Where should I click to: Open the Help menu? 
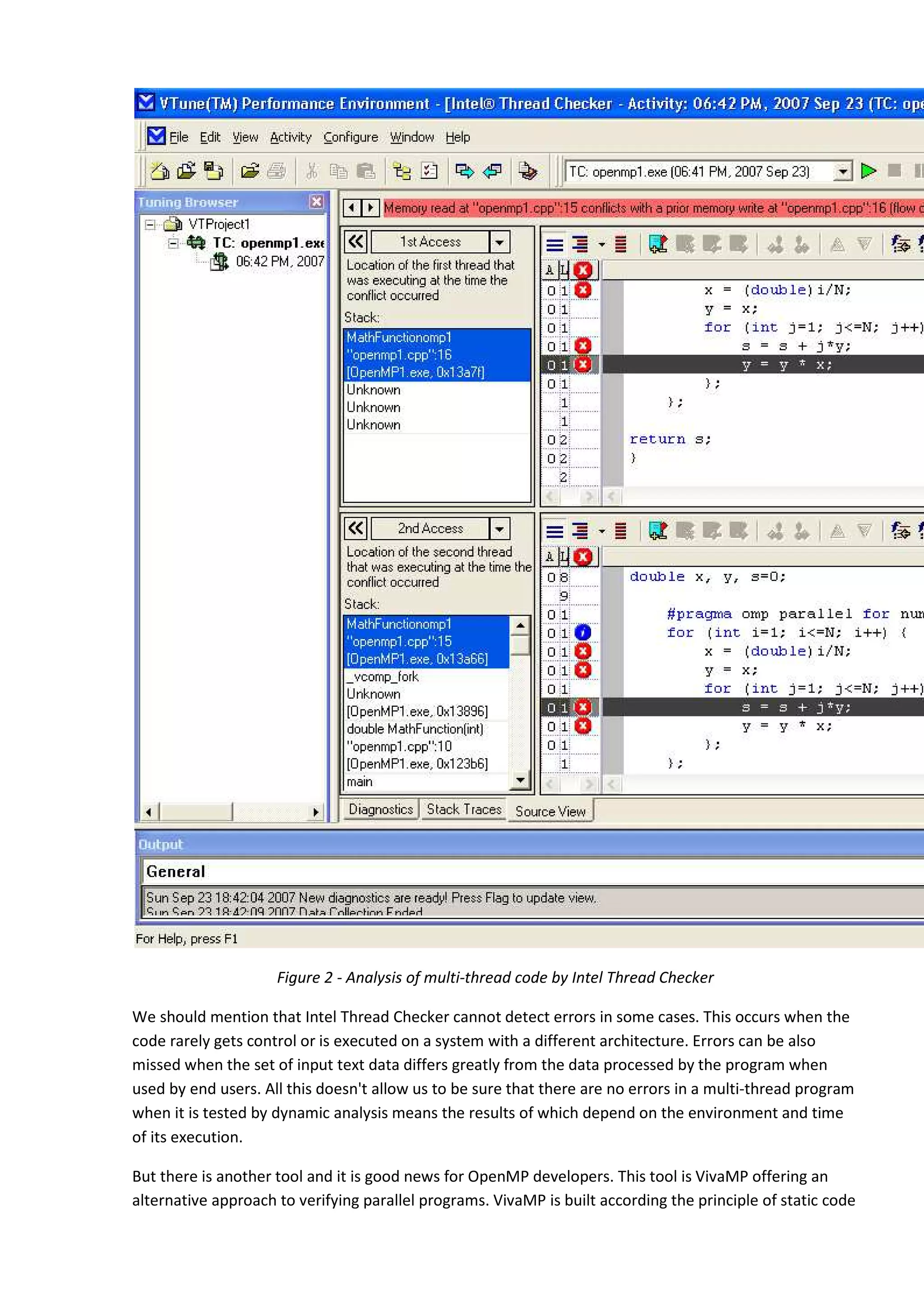pos(458,137)
